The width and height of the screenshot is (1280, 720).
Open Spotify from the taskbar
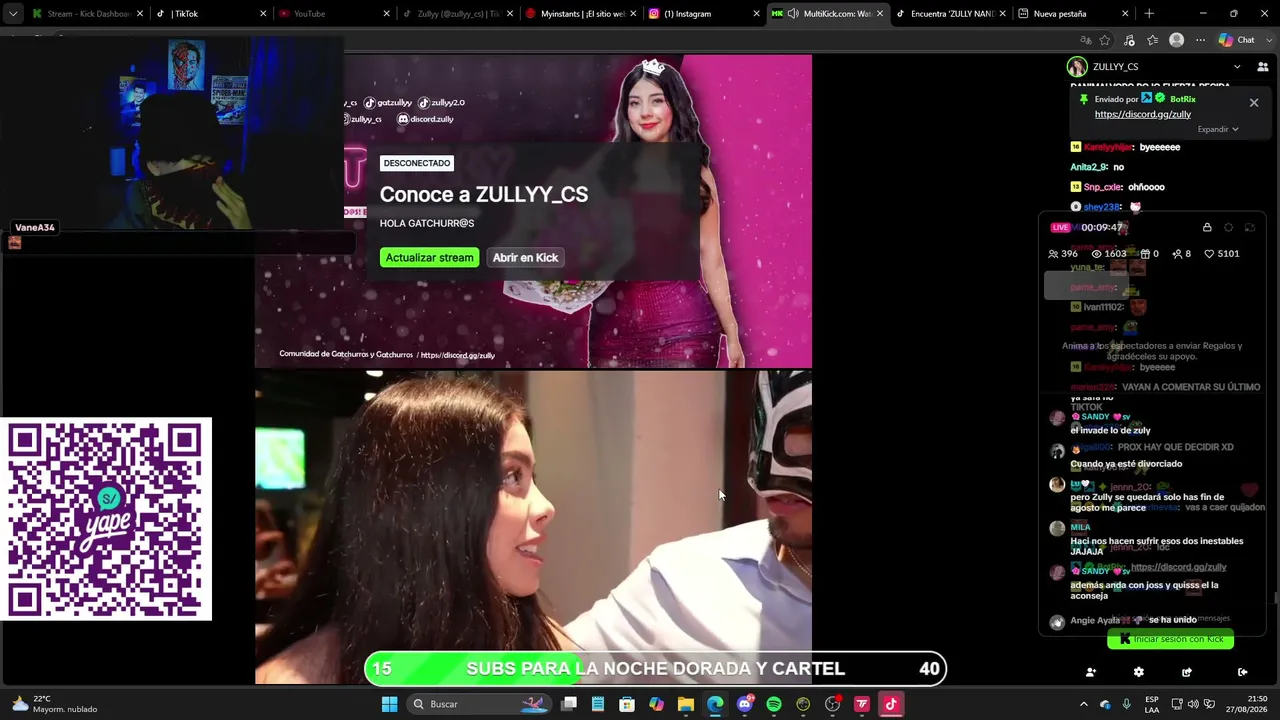(x=774, y=704)
